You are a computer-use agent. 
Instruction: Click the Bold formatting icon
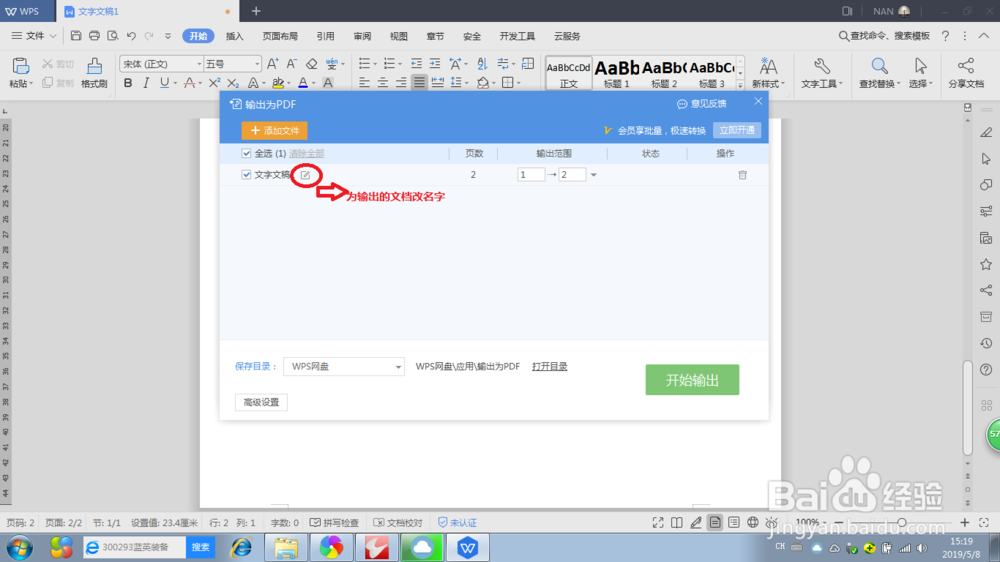128,83
